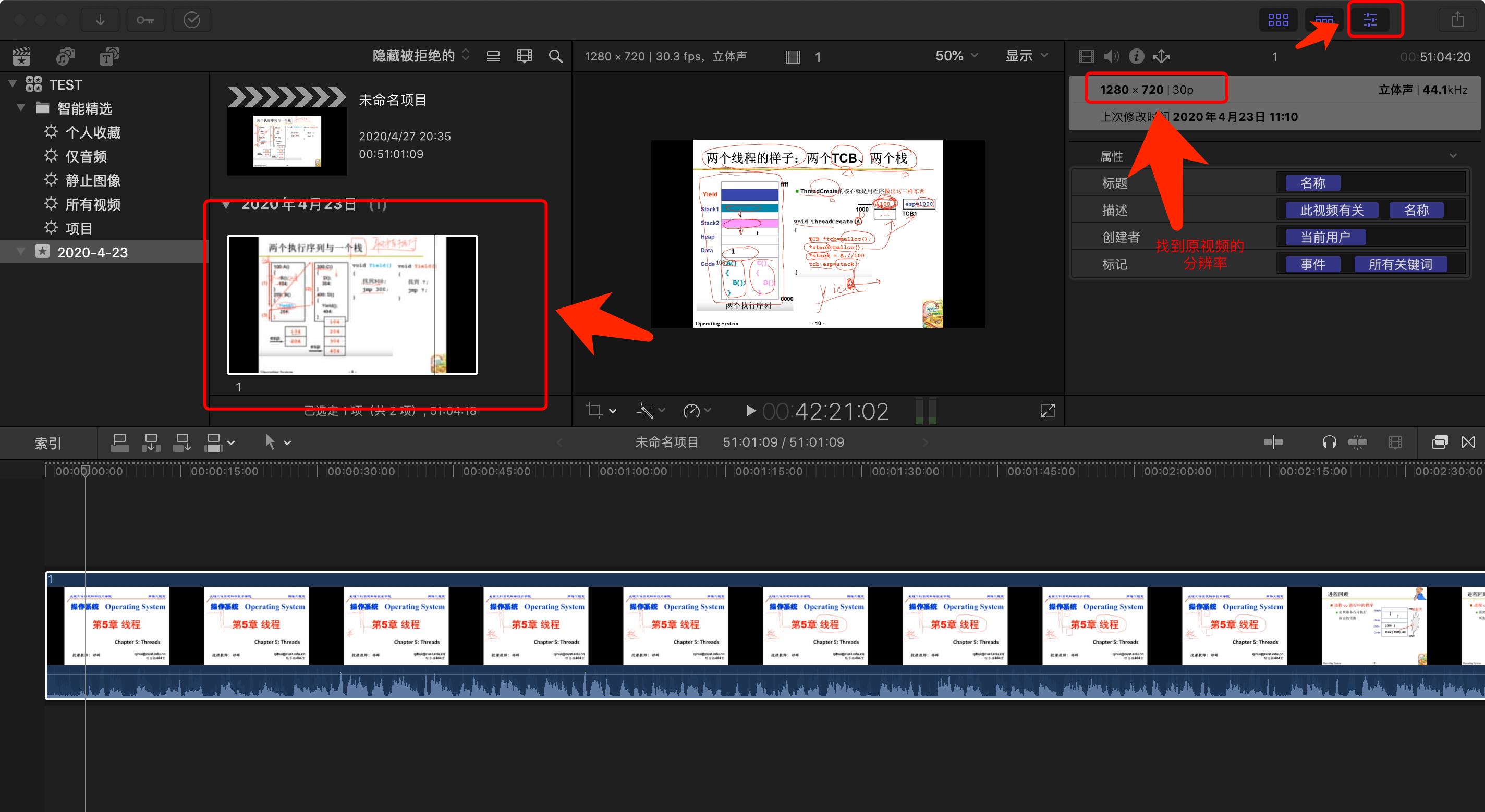1485x812 pixels.
Task: Click the import media arrow button
Action: click(100, 20)
